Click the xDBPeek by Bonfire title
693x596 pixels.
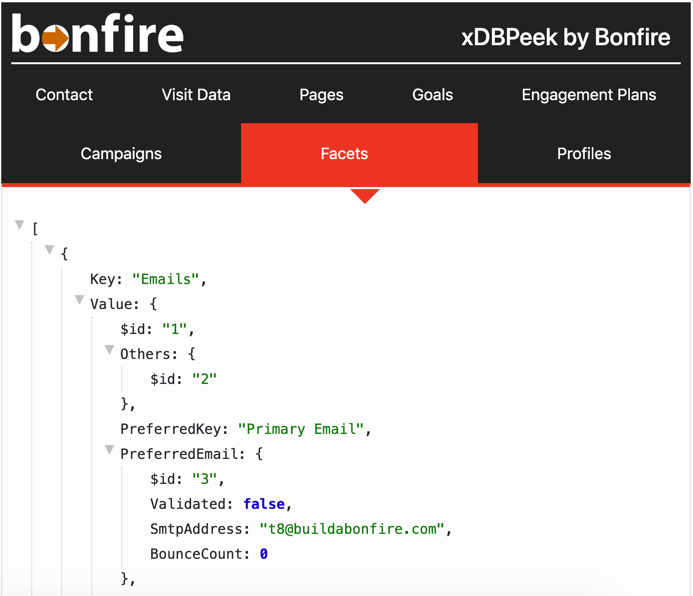coord(566,37)
